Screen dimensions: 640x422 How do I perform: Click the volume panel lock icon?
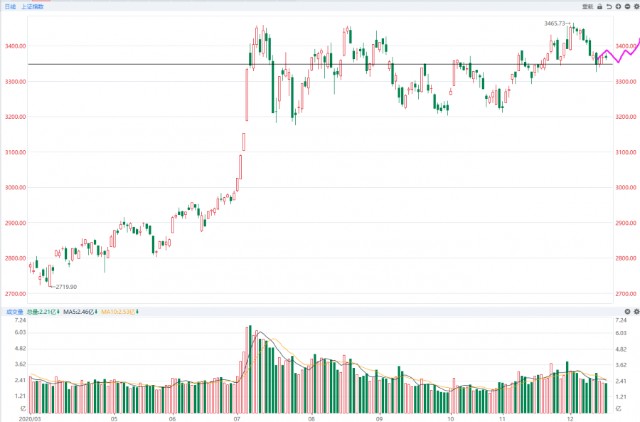pyautogui.click(x=599, y=312)
